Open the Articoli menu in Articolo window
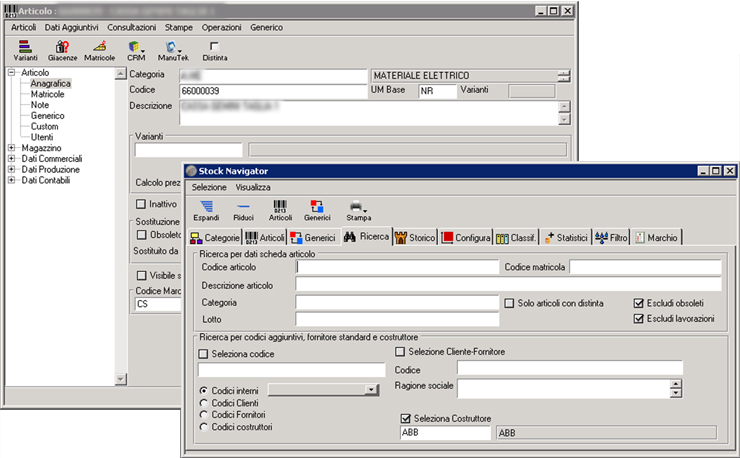The width and height of the screenshot is (740, 458). (24, 27)
